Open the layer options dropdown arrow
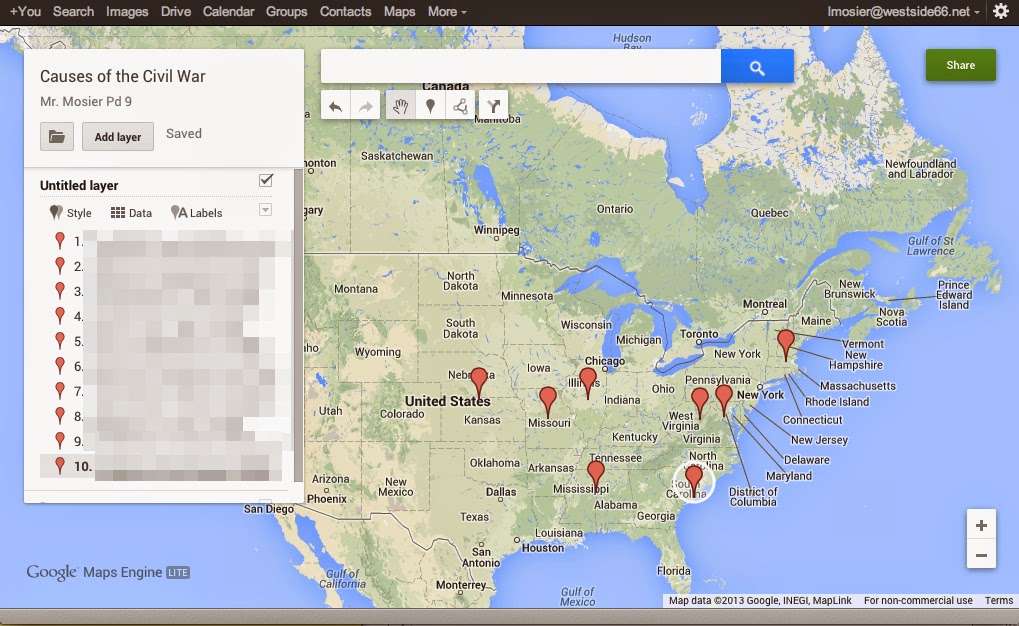This screenshot has height=626, width=1019. coord(265,209)
